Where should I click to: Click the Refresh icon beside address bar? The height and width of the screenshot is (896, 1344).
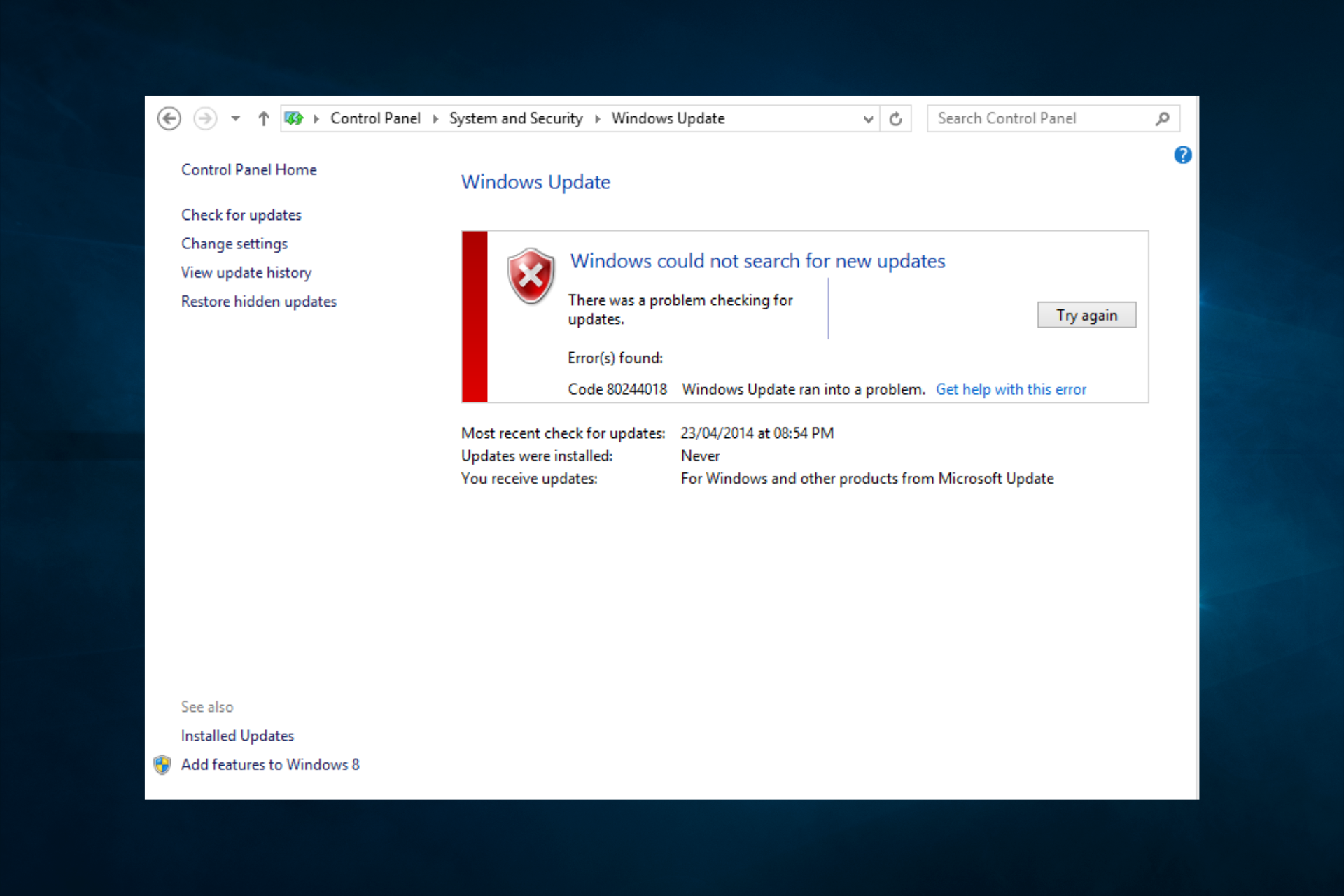point(895,119)
